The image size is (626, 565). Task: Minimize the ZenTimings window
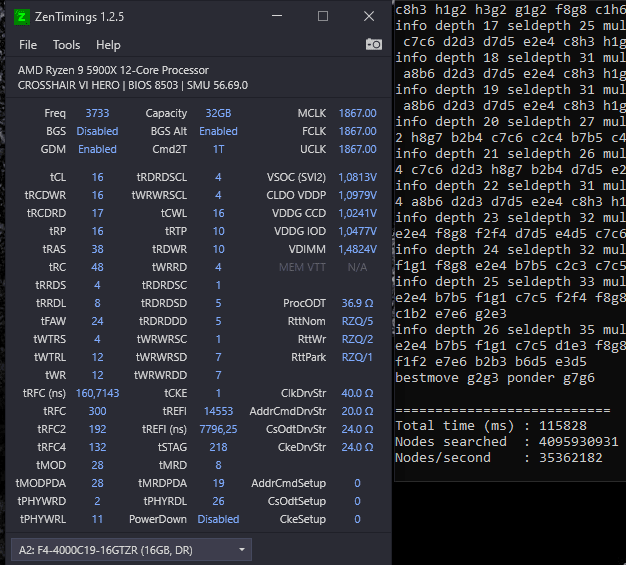(277, 16)
